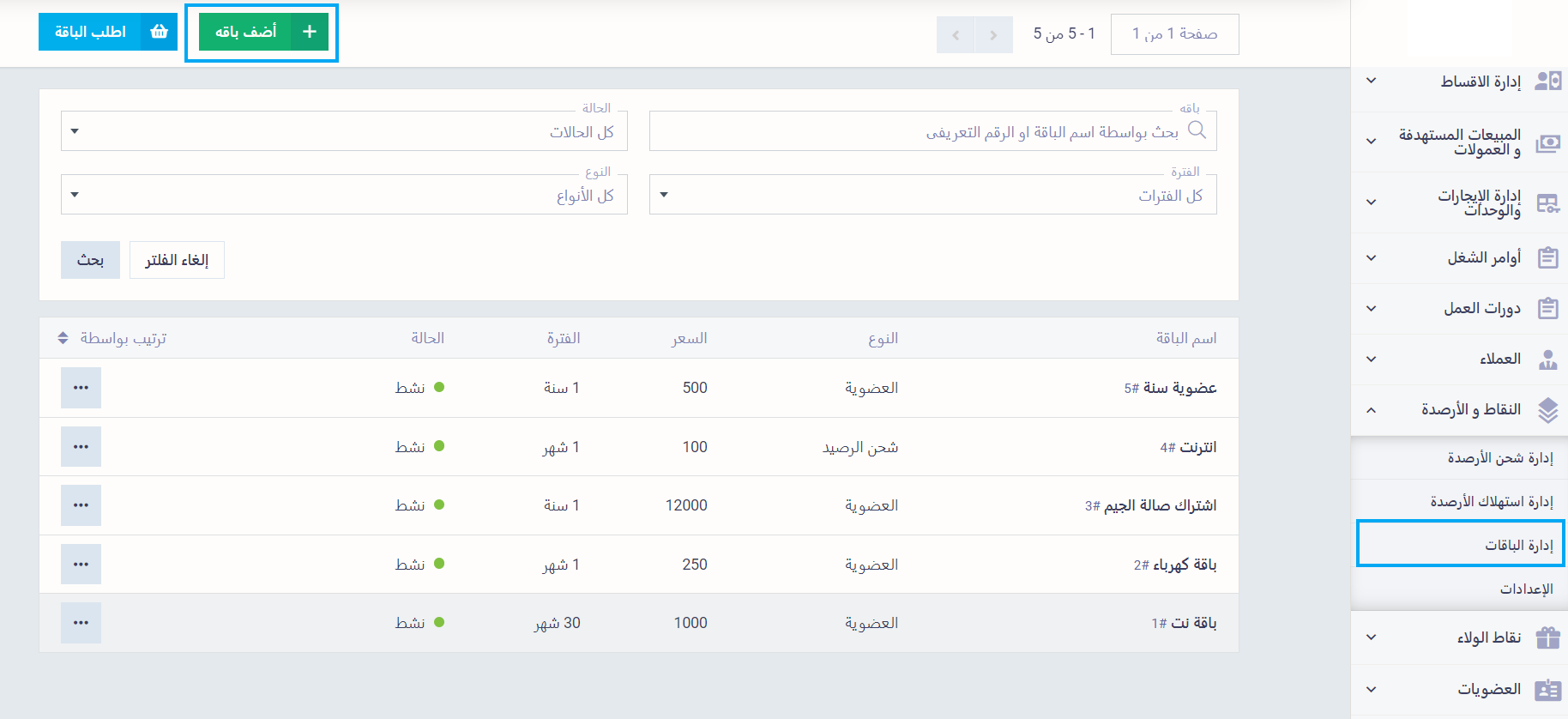Click the memberships ID card icon
1568x719 pixels.
(1547, 690)
